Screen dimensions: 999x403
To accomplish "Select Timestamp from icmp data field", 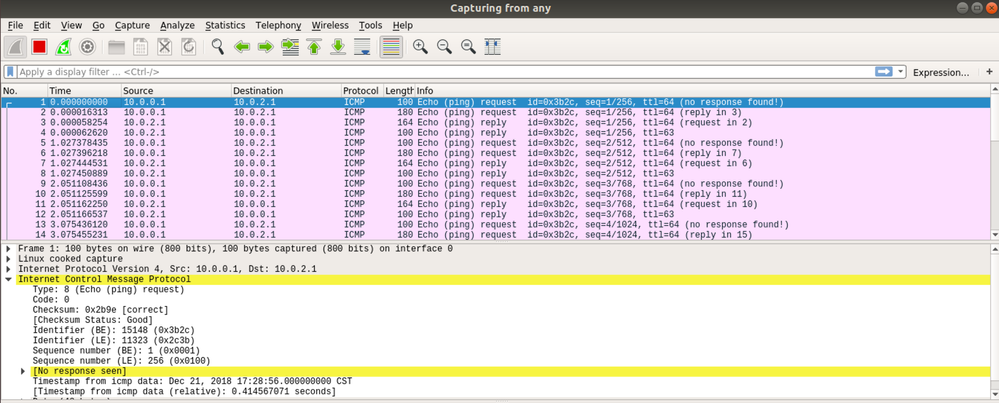I will point(192,381).
